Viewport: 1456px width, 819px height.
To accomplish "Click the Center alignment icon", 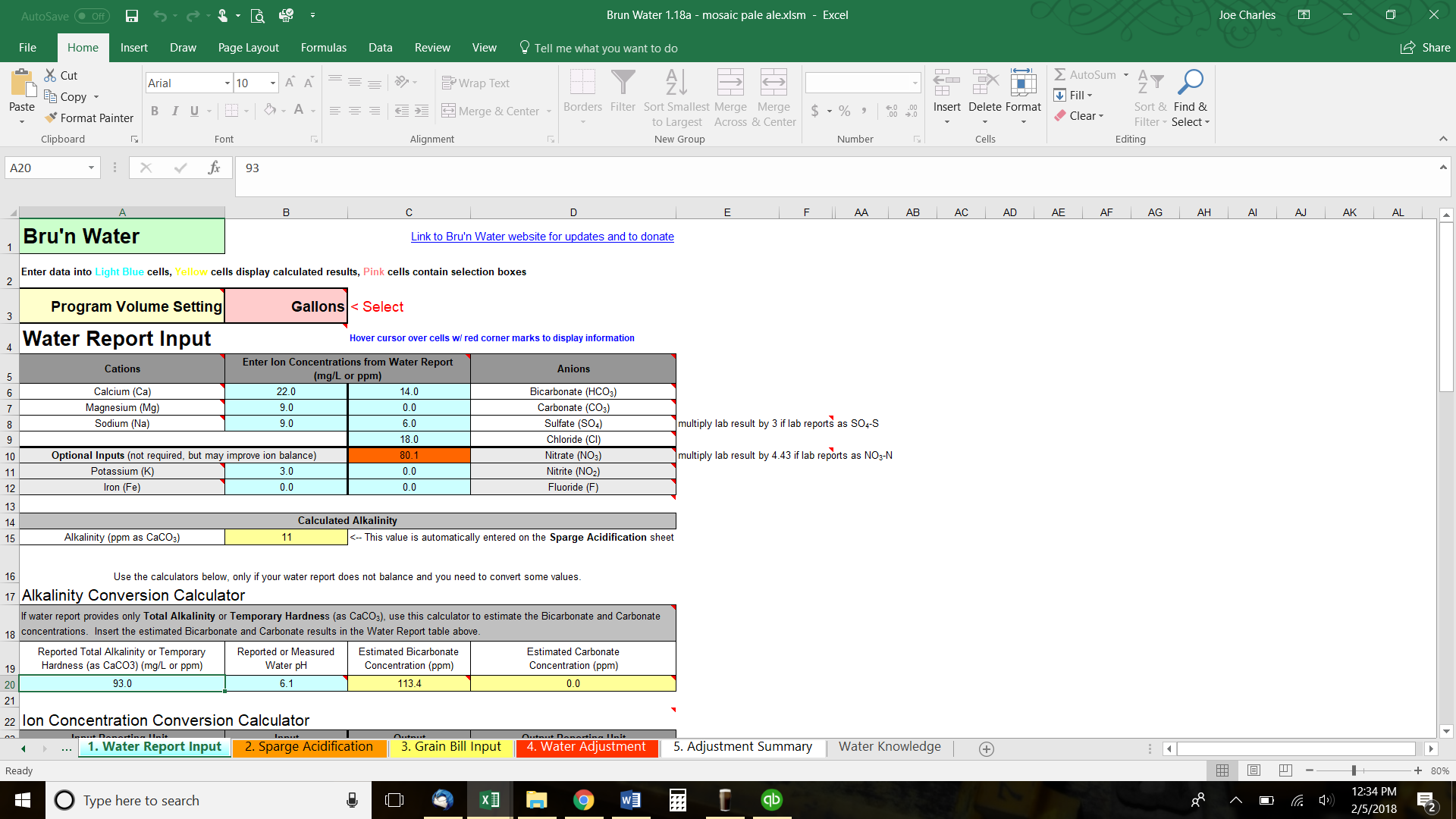I will click(354, 111).
